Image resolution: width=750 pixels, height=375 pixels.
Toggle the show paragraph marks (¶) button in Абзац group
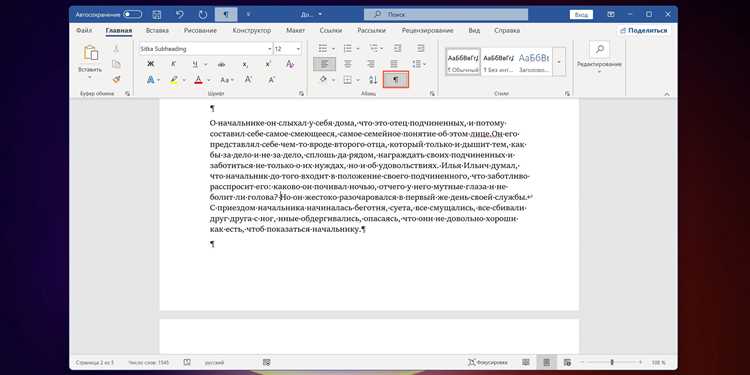[x=396, y=79]
